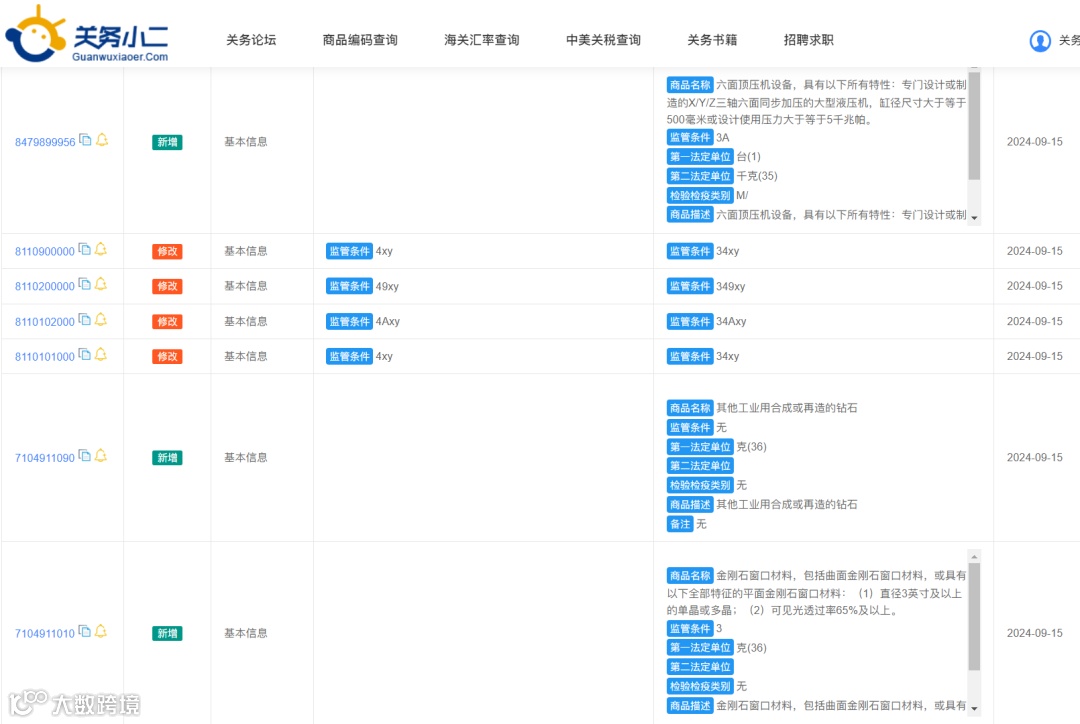The height and width of the screenshot is (724, 1080).
Task: Click 第二法定单位 千克(35) line
Action: click(722, 176)
